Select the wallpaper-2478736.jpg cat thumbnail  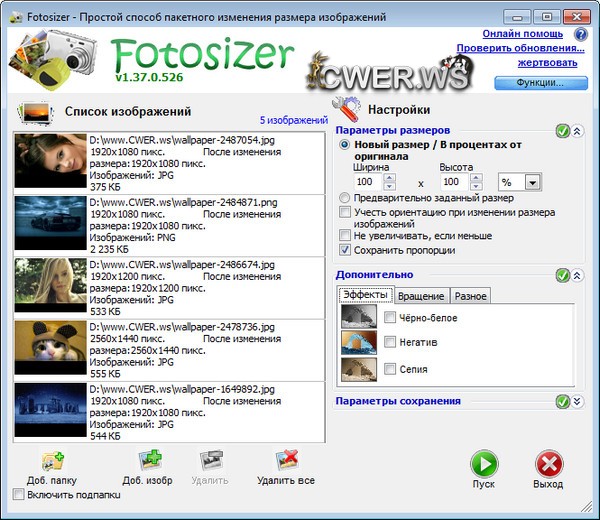point(48,351)
